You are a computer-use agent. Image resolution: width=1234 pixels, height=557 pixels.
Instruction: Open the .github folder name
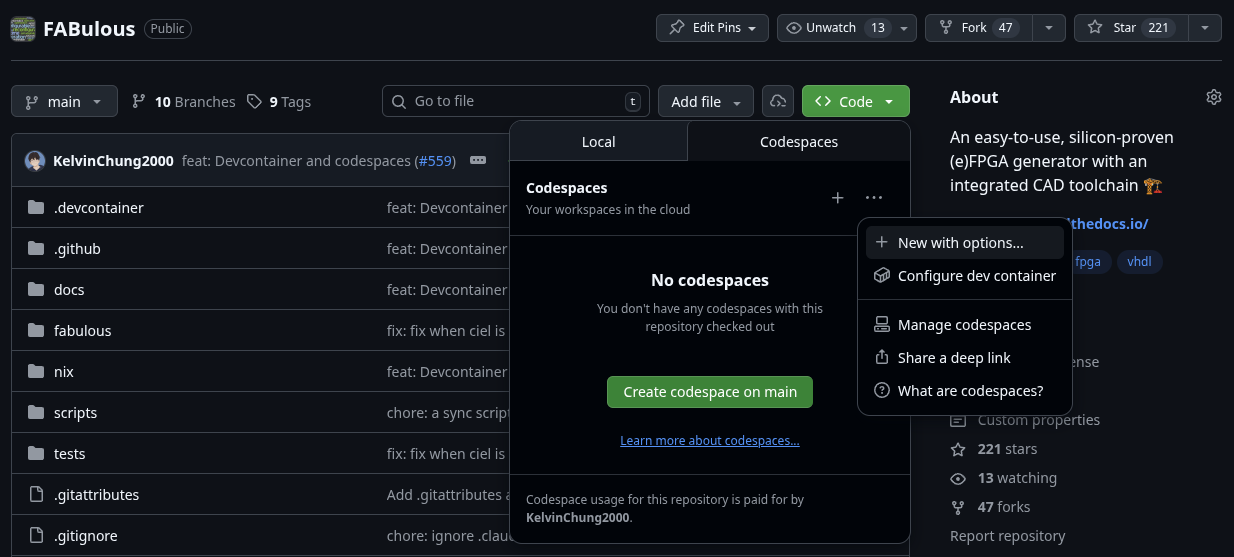(77, 249)
